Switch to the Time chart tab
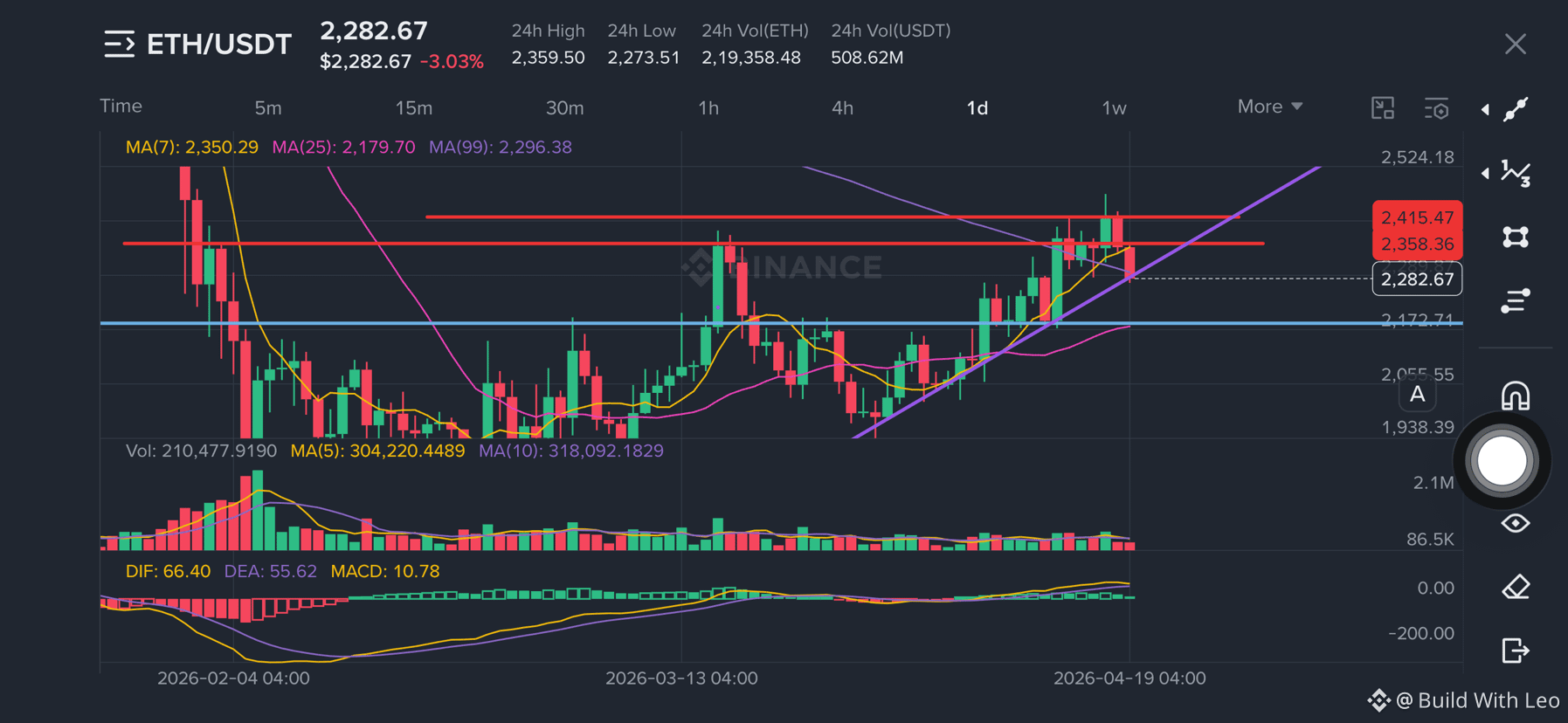 [x=121, y=106]
